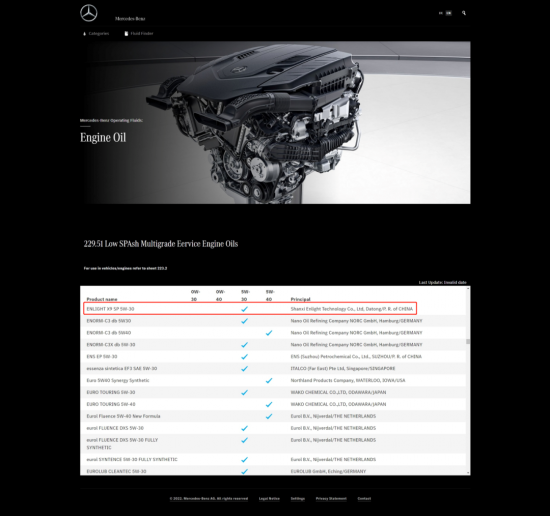Open the Legal Notice footer link

point(269,498)
